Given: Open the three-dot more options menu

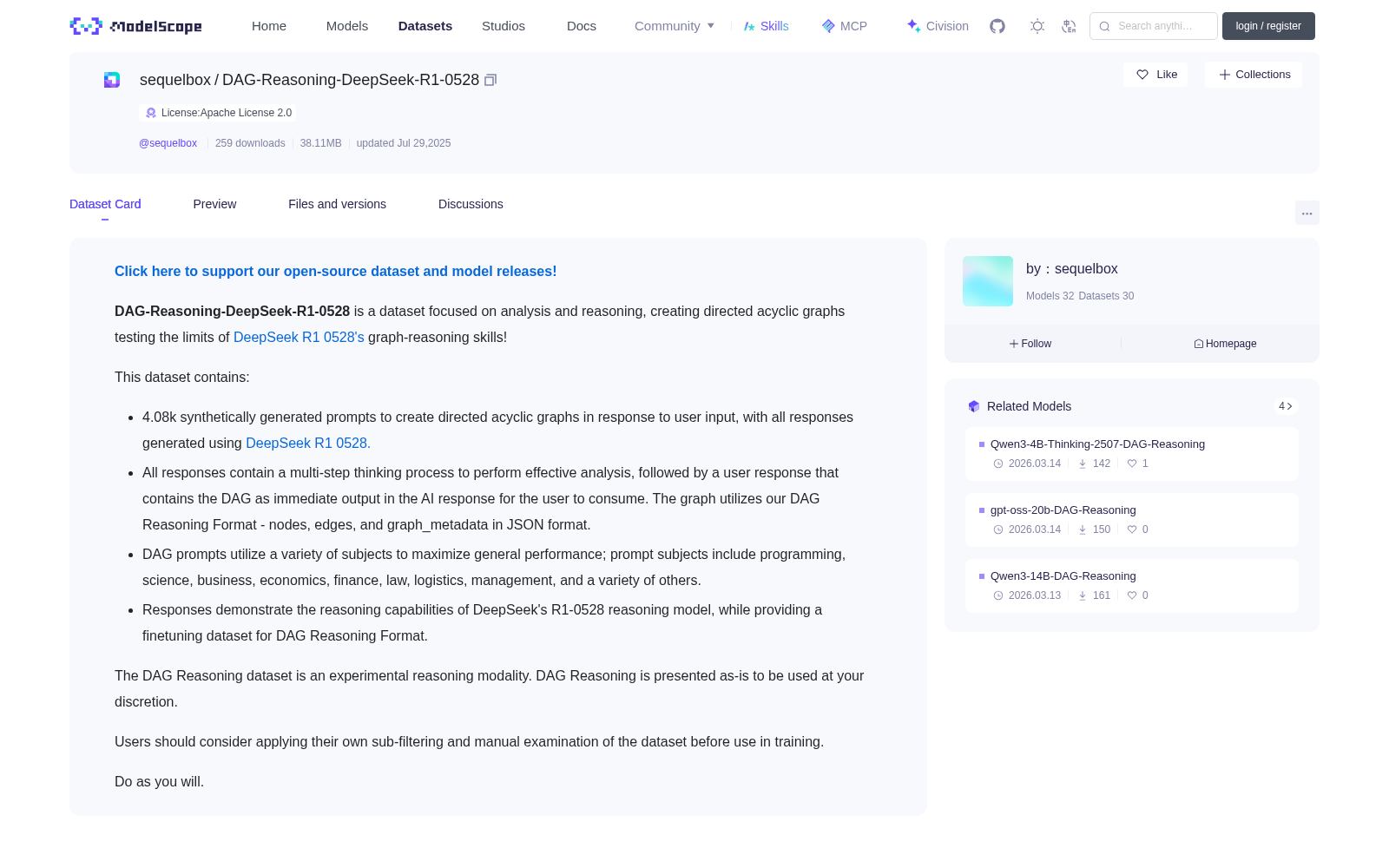Looking at the screenshot, I should point(1307,213).
